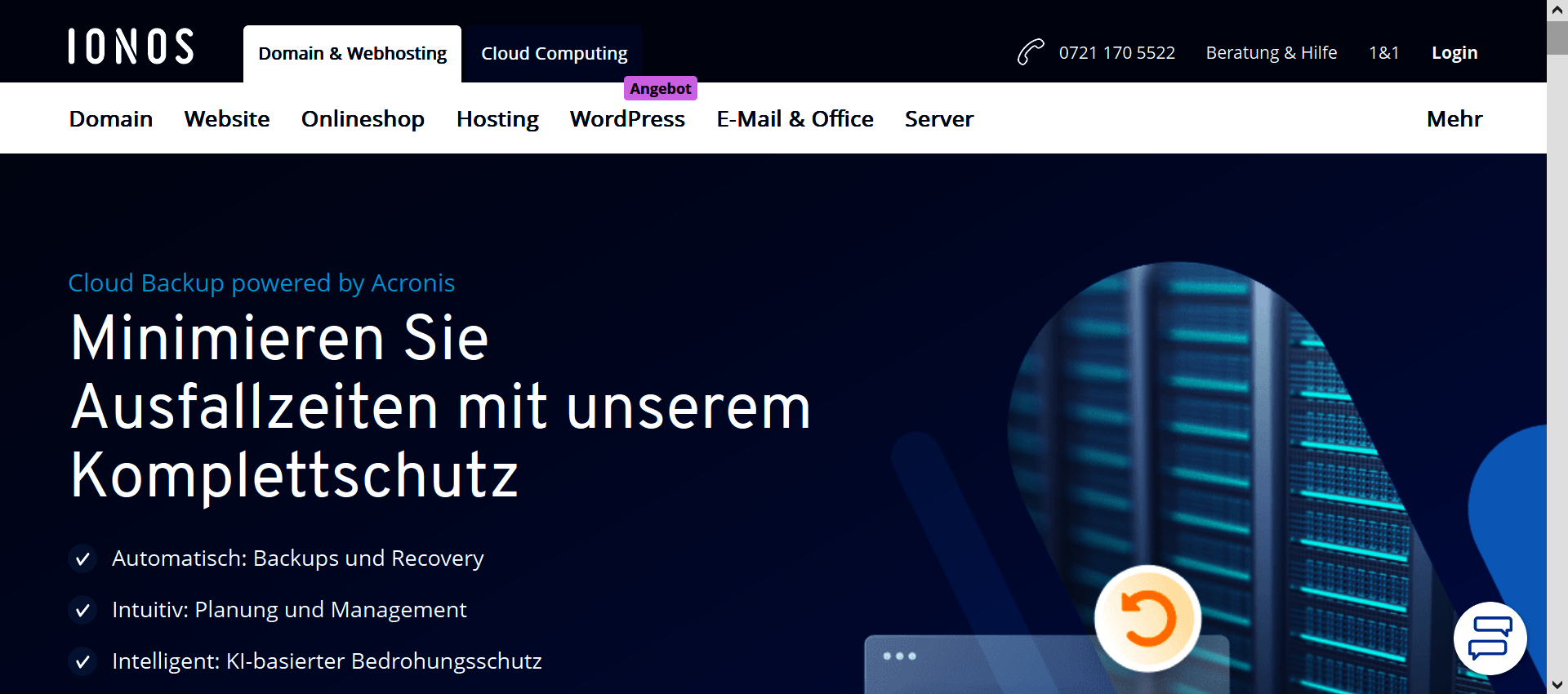Image resolution: width=1568 pixels, height=694 pixels.
Task: Click the vertical scrollbar thumb
Action: [x=1557, y=38]
